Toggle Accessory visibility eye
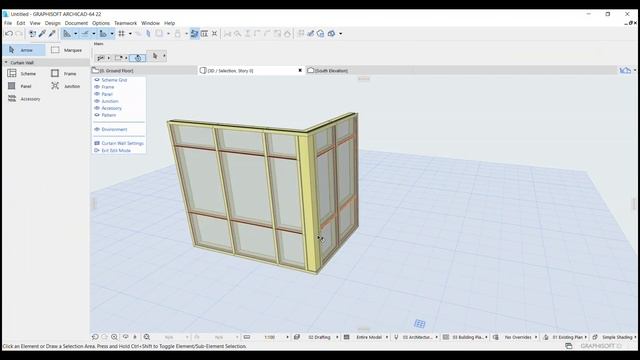 (x=97, y=108)
